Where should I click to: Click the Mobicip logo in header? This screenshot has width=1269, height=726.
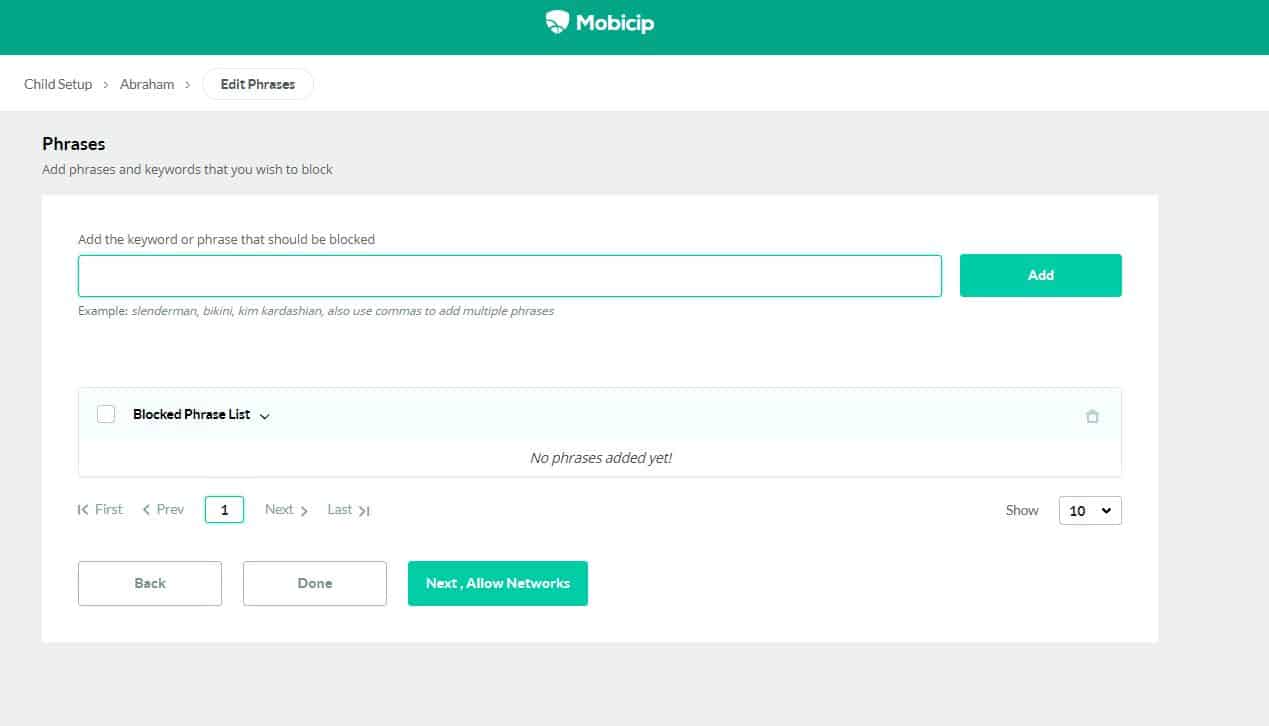600,21
